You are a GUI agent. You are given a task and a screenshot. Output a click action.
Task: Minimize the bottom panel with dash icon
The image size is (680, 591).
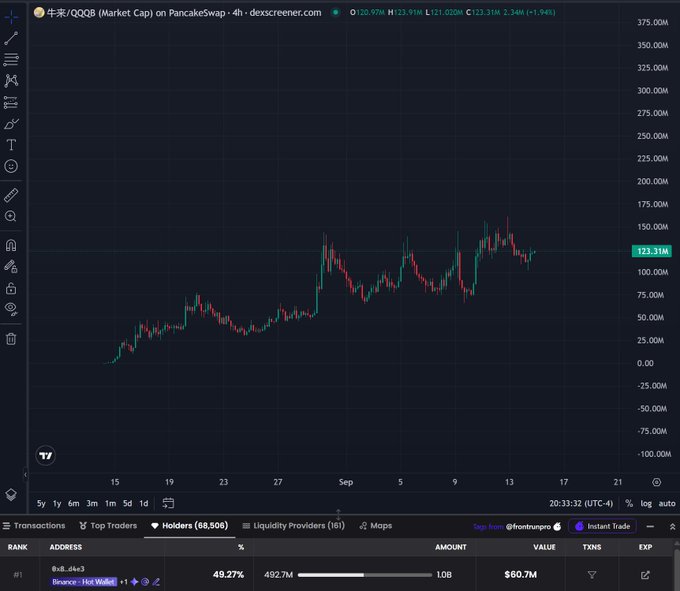click(650, 526)
